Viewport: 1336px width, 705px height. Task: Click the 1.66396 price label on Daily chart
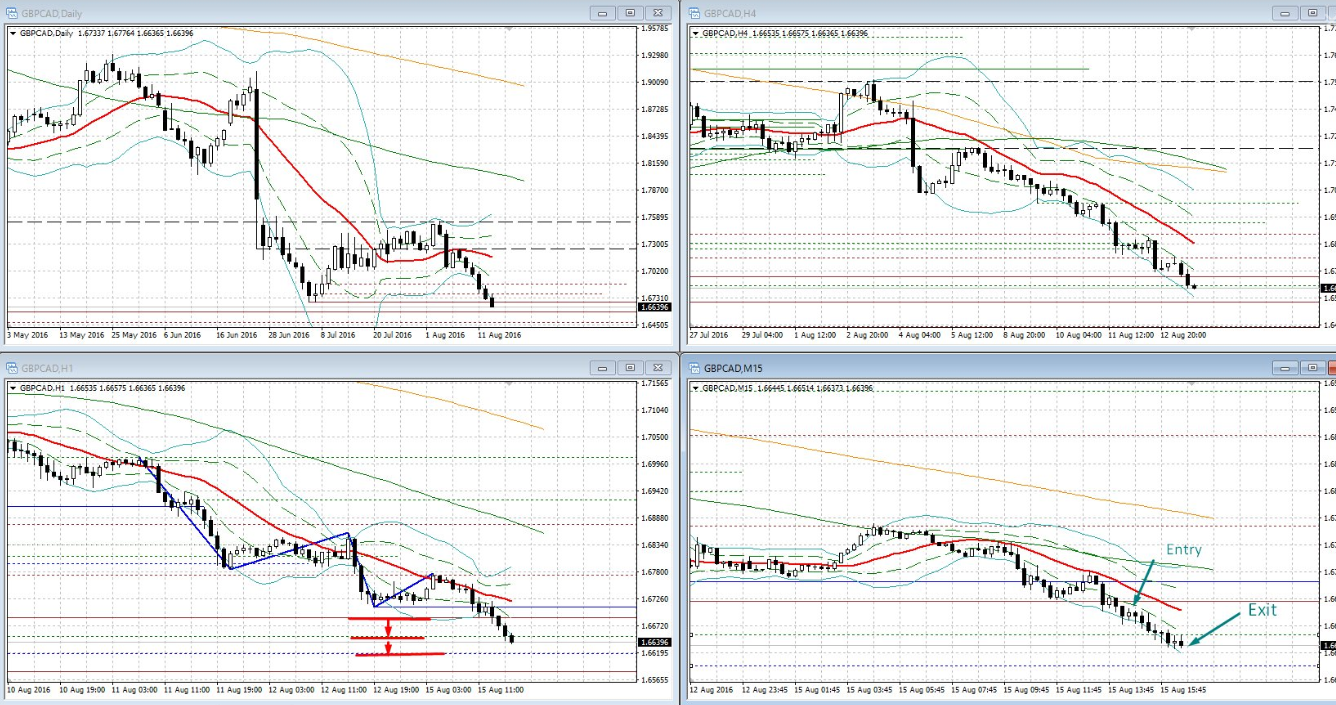[x=654, y=307]
